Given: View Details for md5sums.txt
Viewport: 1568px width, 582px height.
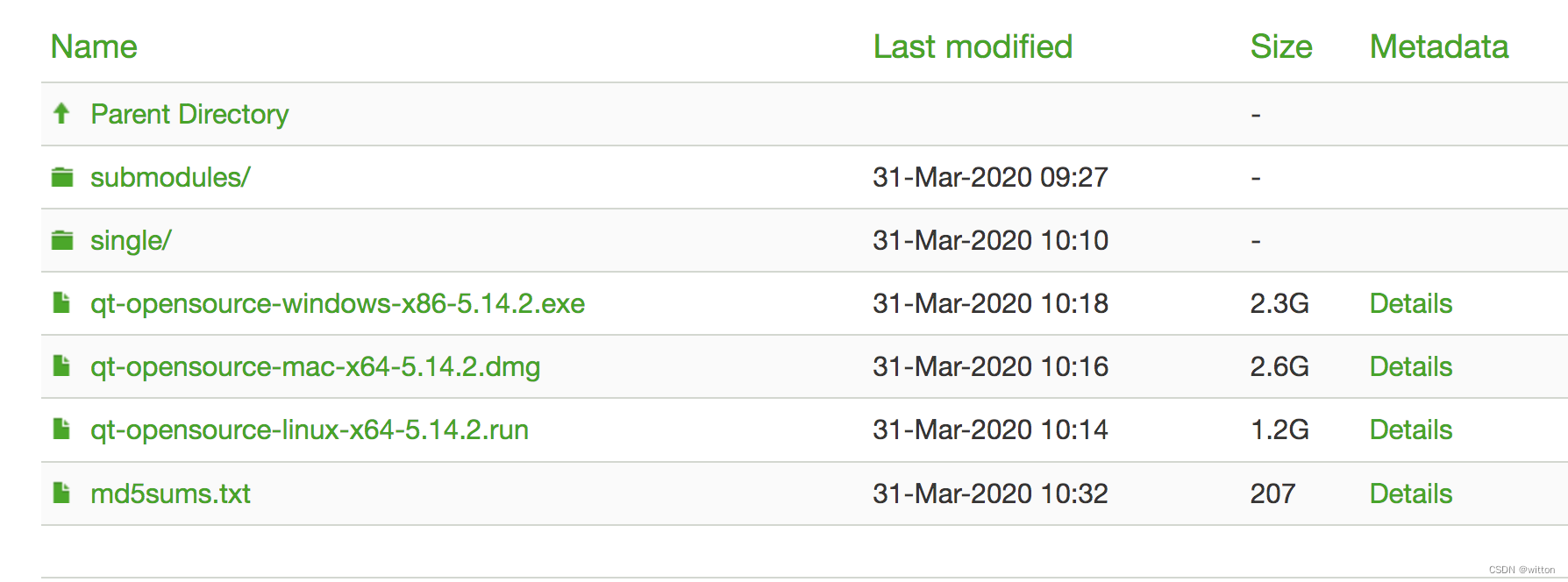Looking at the screenshot, I should click(1410, 493).
